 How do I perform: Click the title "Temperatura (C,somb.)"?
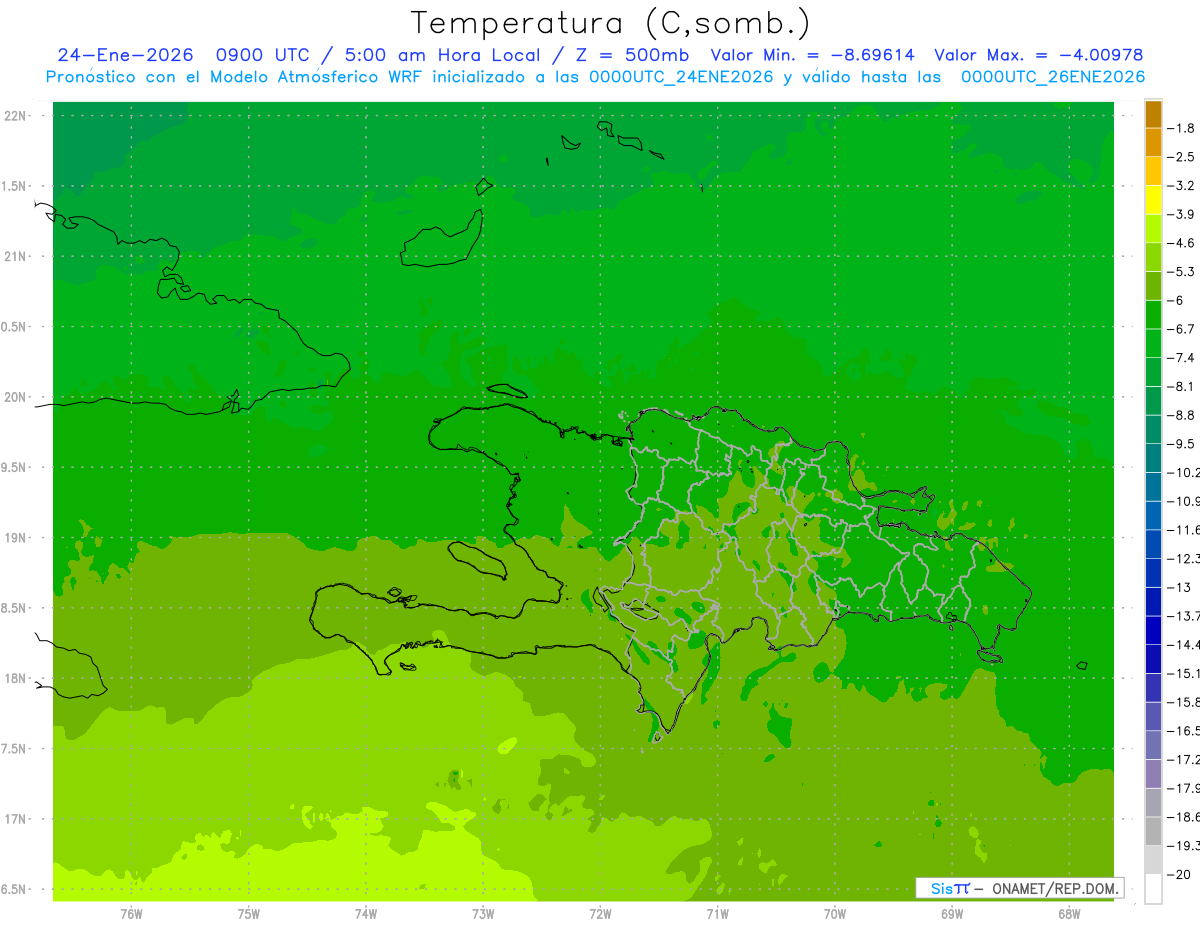[611, 22]
